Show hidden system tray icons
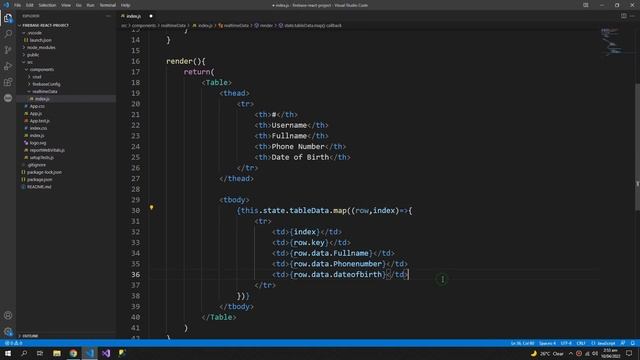The image size is (640, 360). click(571, 353)
